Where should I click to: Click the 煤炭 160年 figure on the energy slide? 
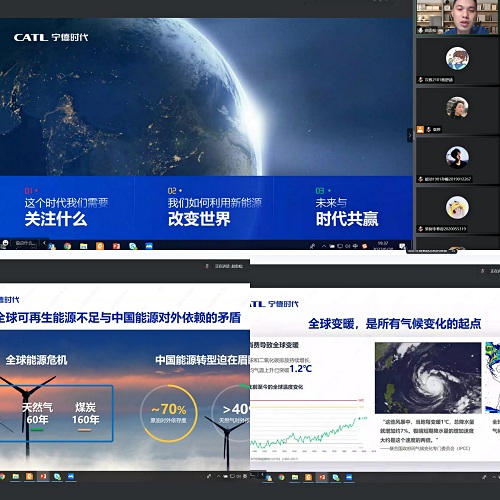(x=86, y=413)
